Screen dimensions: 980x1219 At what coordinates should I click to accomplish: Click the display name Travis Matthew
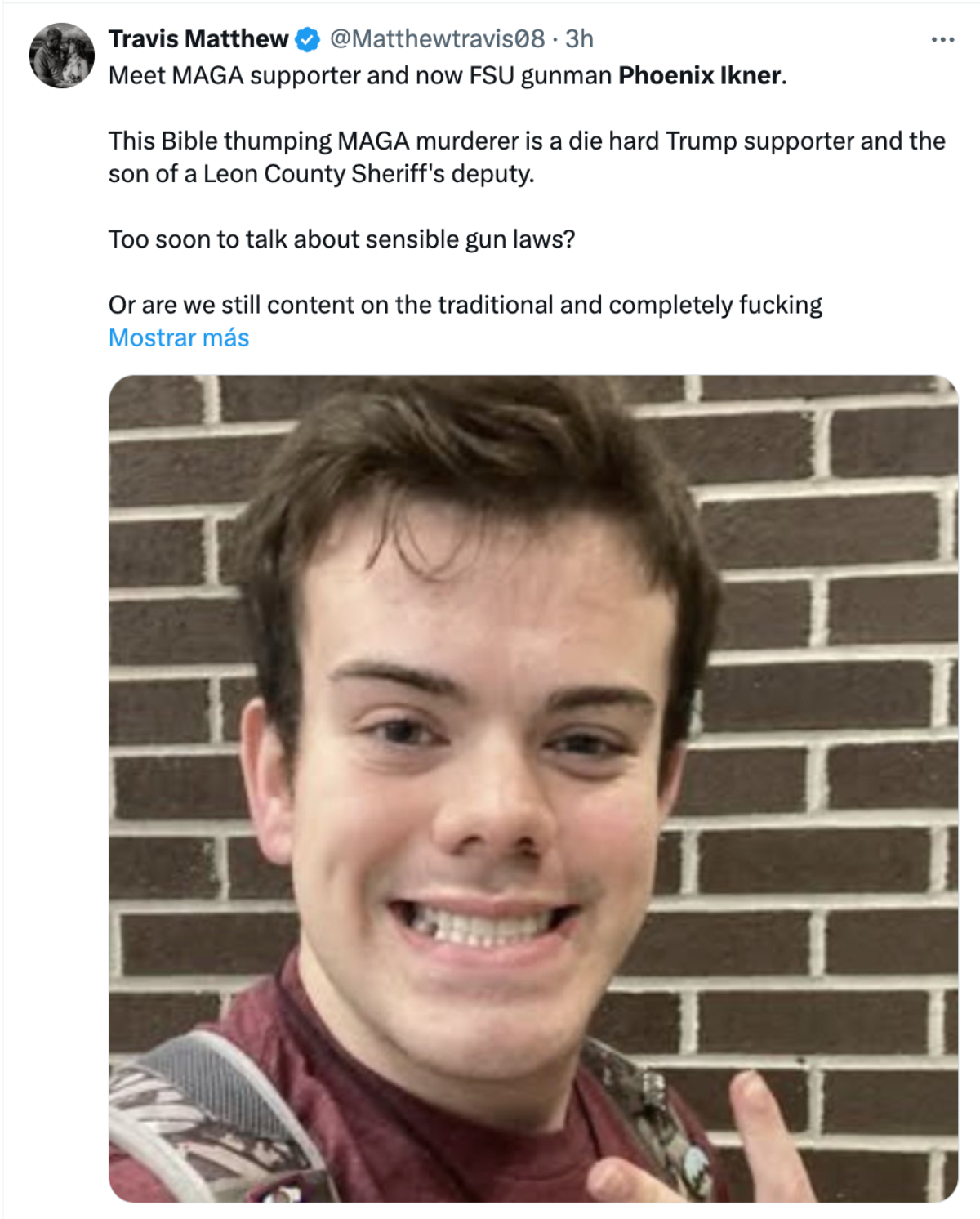pos(198,38)
